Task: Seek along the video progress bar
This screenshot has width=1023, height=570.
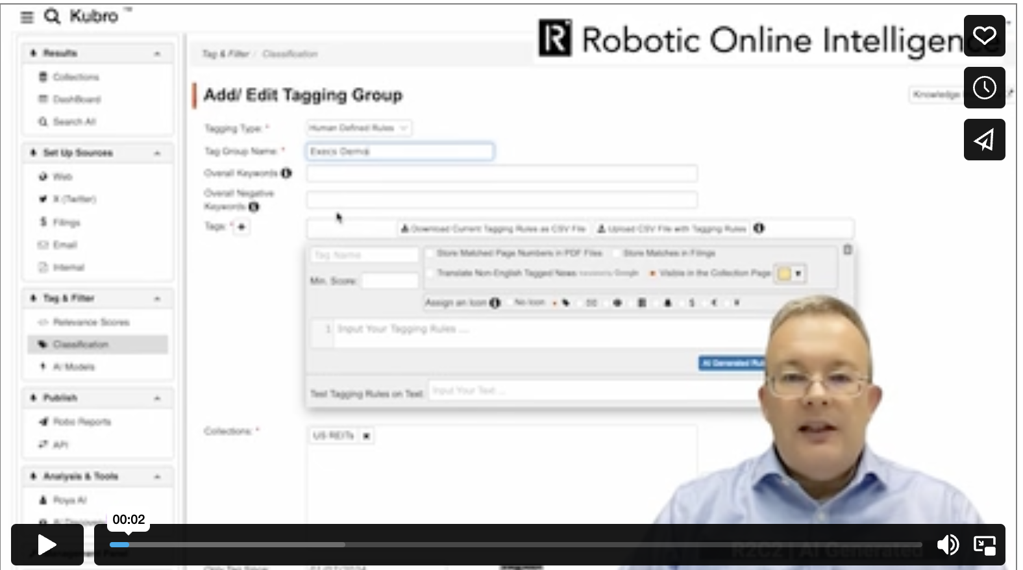Action: click(515, 545)
